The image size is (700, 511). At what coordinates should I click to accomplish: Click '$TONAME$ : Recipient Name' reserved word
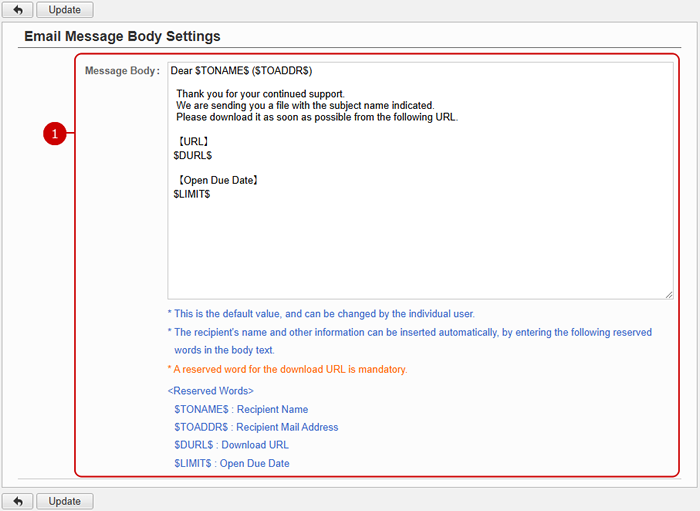click(241, 409)
